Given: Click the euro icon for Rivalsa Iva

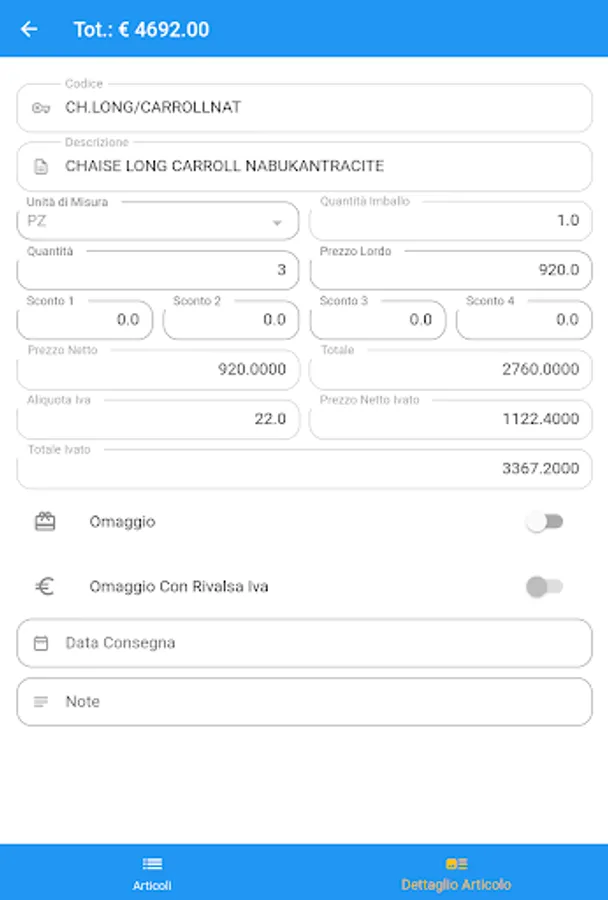Looking at the screenshot, I should tap(45, 587).
